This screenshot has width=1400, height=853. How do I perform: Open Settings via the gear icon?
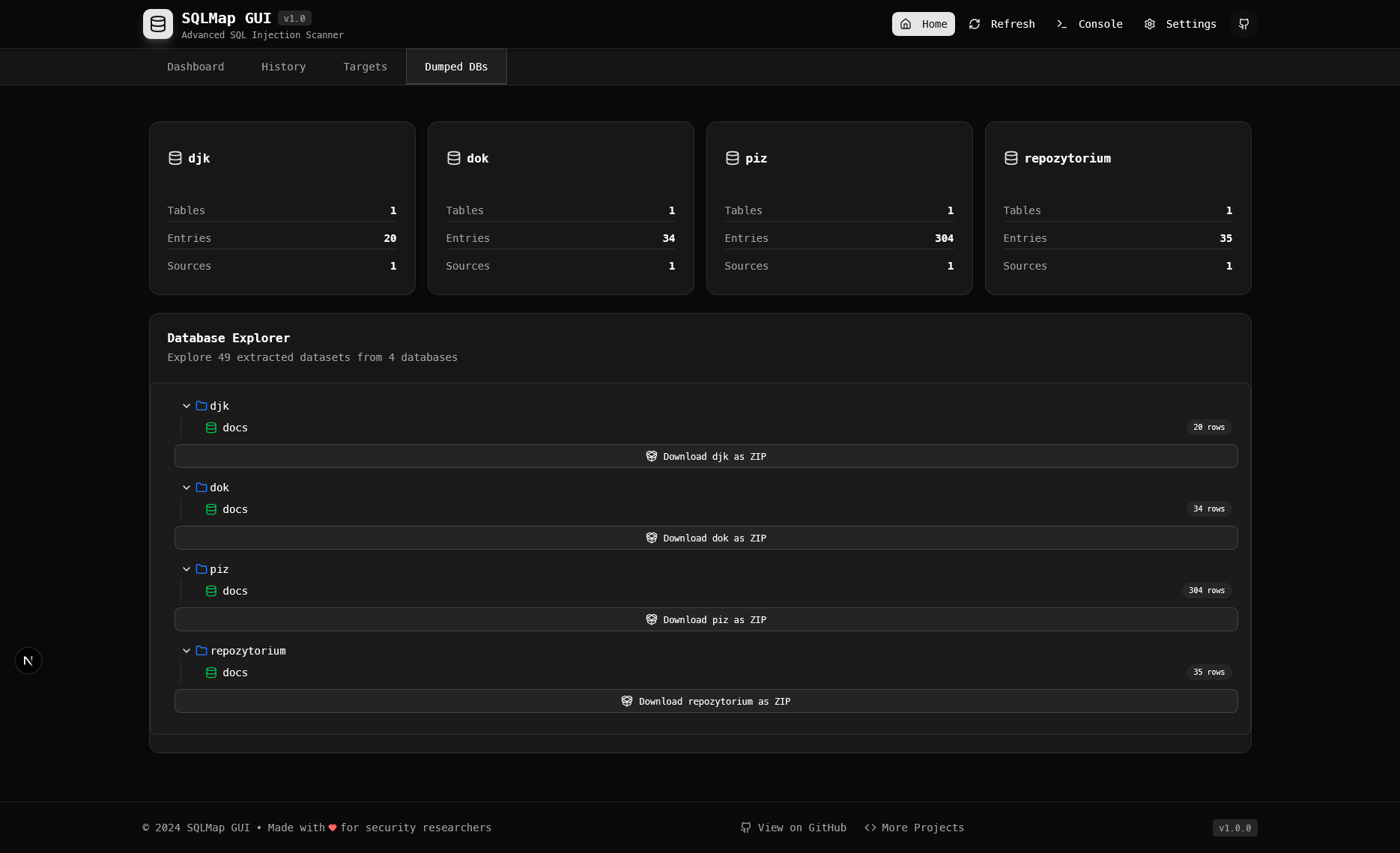pos(1150,24)
